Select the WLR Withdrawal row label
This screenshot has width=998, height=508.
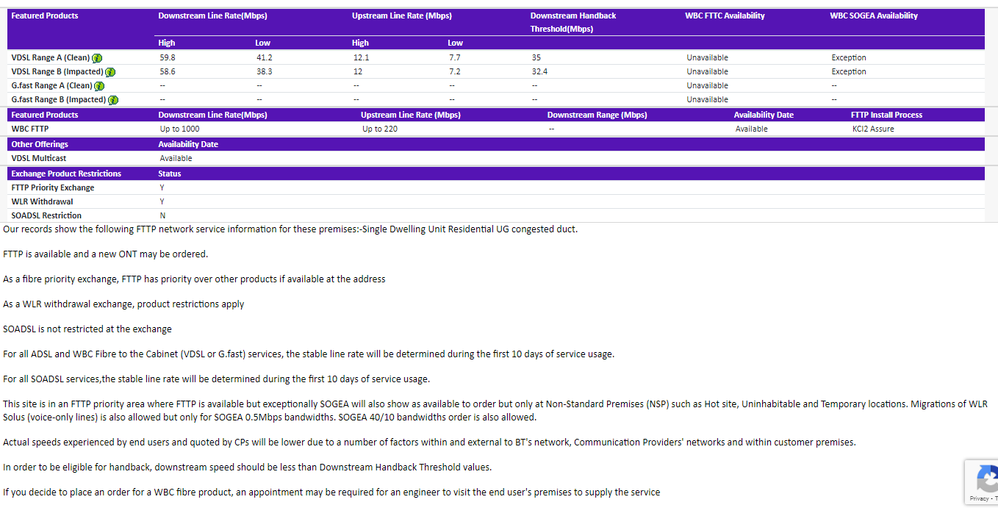point(40,202)
